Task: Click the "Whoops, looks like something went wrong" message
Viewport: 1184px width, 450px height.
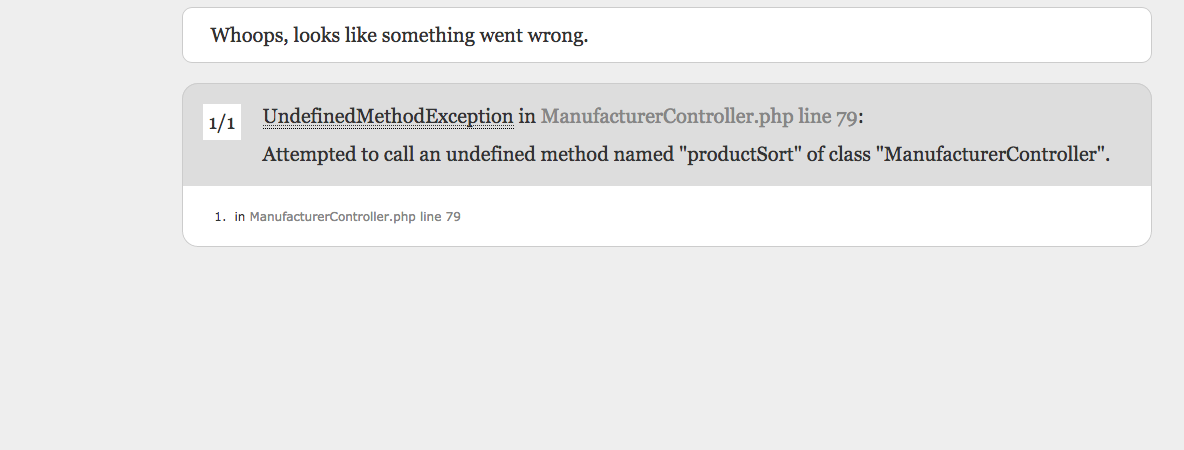Action: point(399,36)
